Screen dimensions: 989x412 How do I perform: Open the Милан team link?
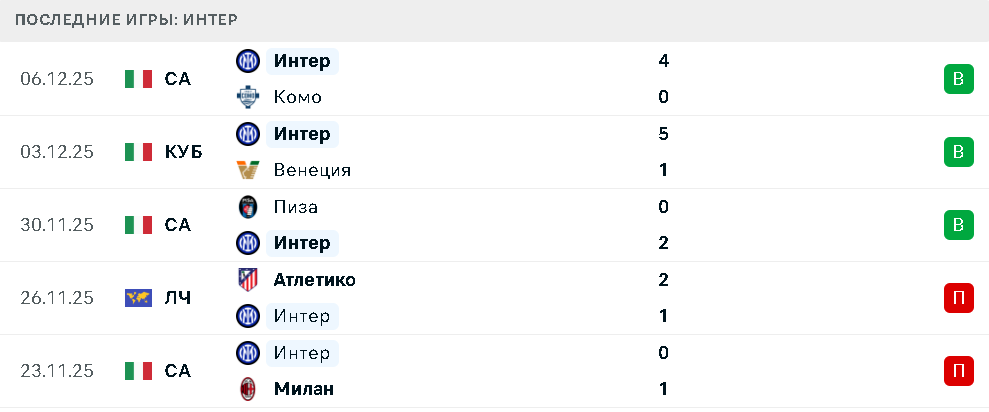(303, 389)
